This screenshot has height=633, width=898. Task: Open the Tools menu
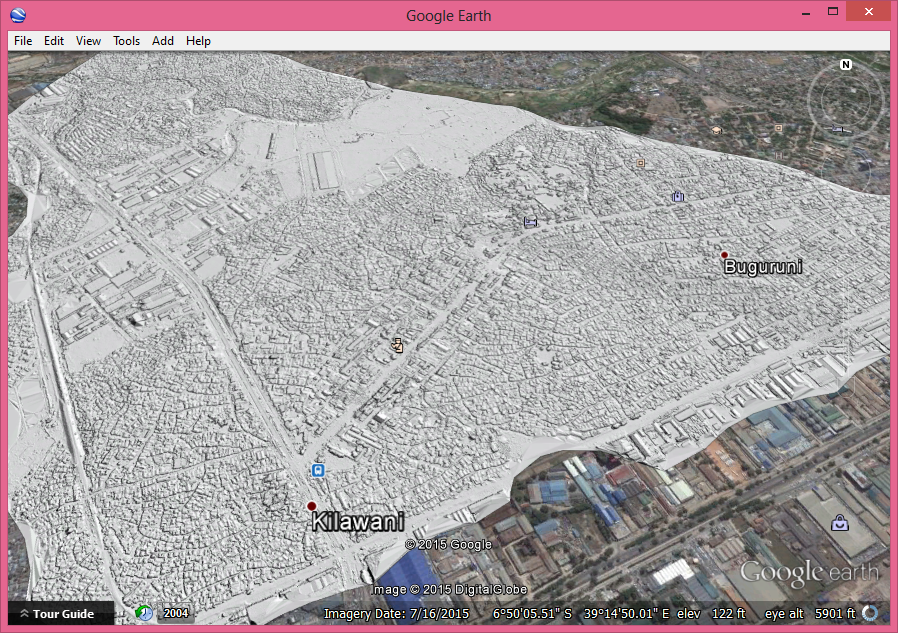[x=127, y=41]
